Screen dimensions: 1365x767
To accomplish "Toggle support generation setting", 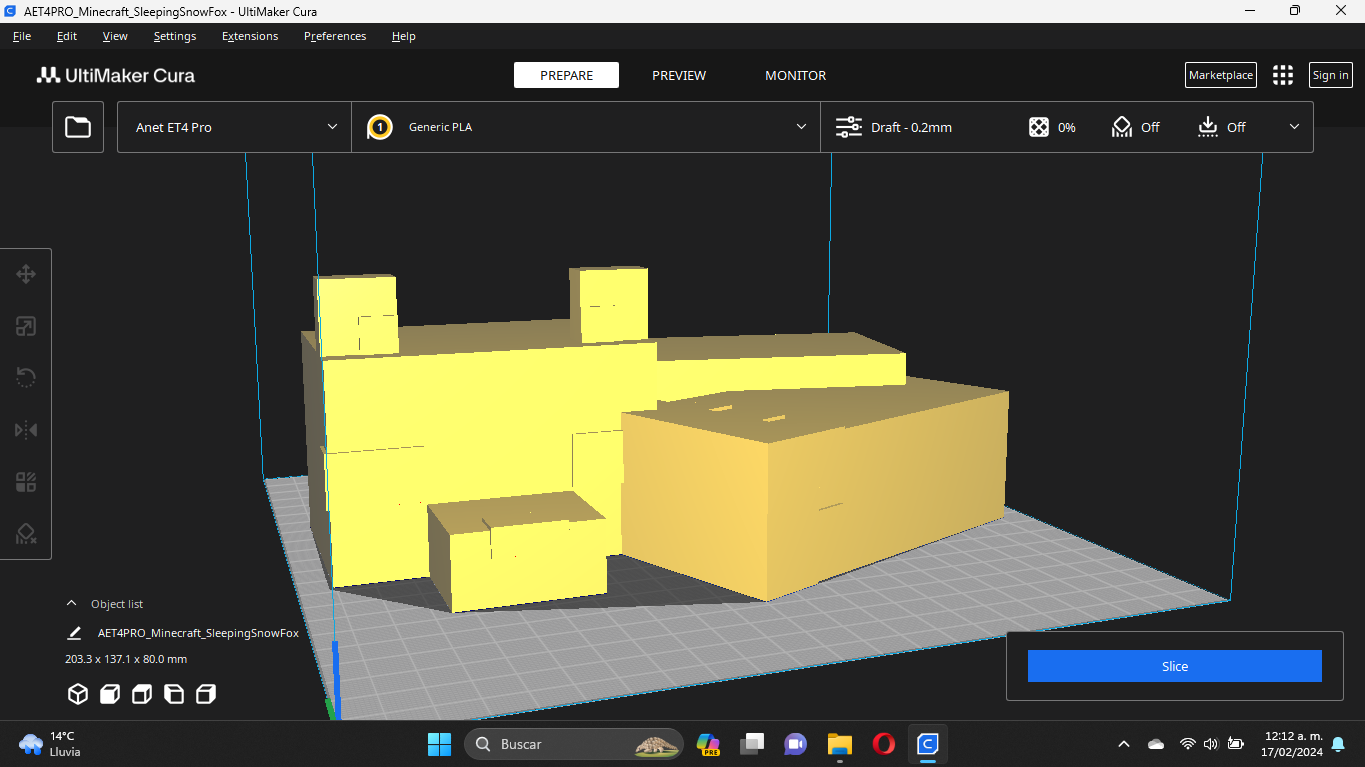I will click(x=1136, y=127).
